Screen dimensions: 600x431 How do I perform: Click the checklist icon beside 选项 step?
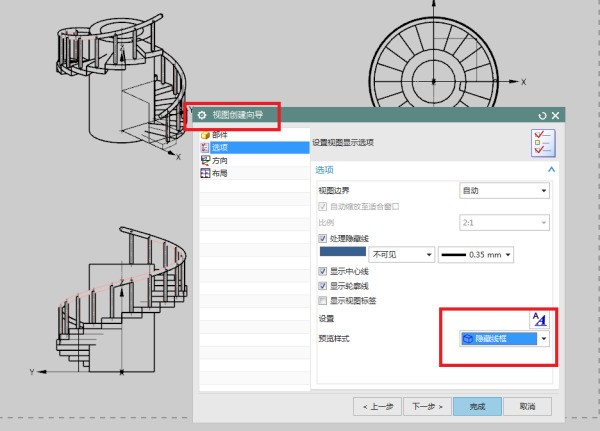(x=205, y=147)
